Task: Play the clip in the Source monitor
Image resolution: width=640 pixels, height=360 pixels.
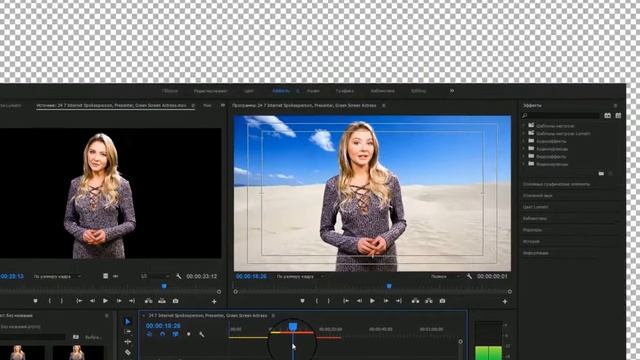Action: point(105,301)
